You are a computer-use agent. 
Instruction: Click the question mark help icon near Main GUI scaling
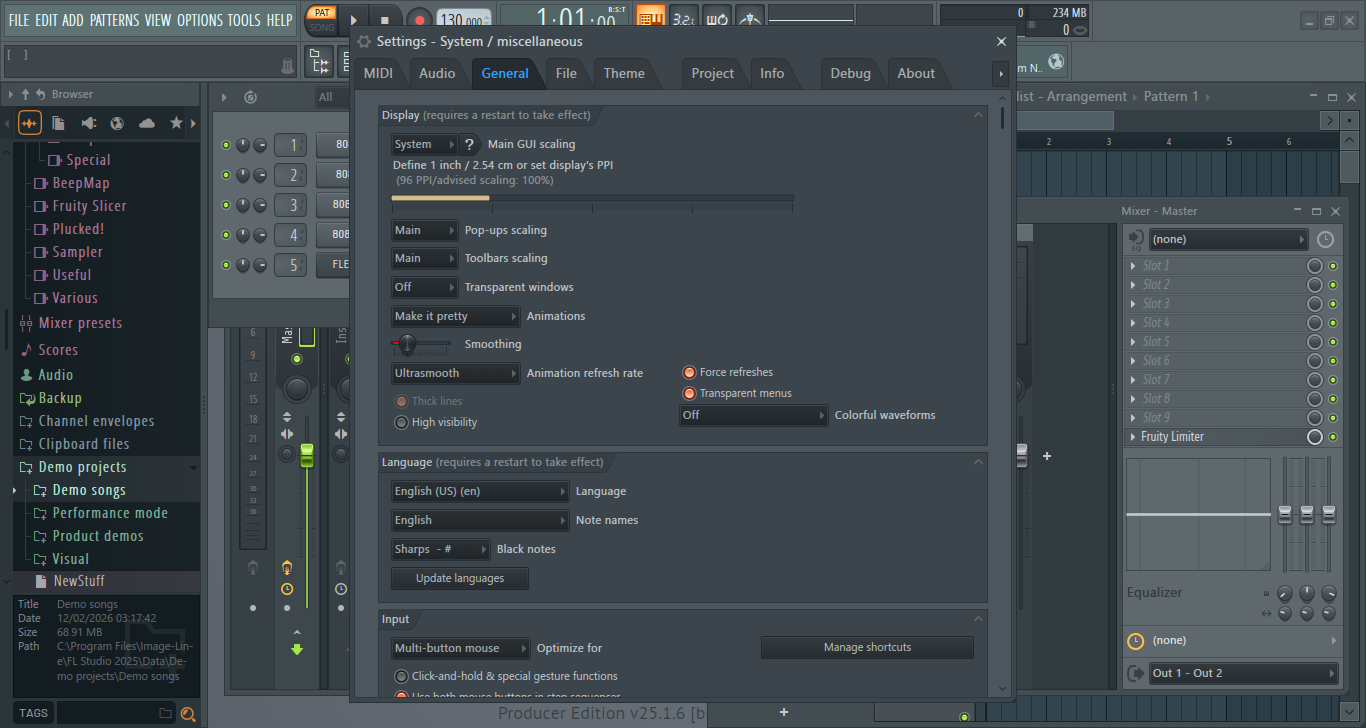coord(468,144)
